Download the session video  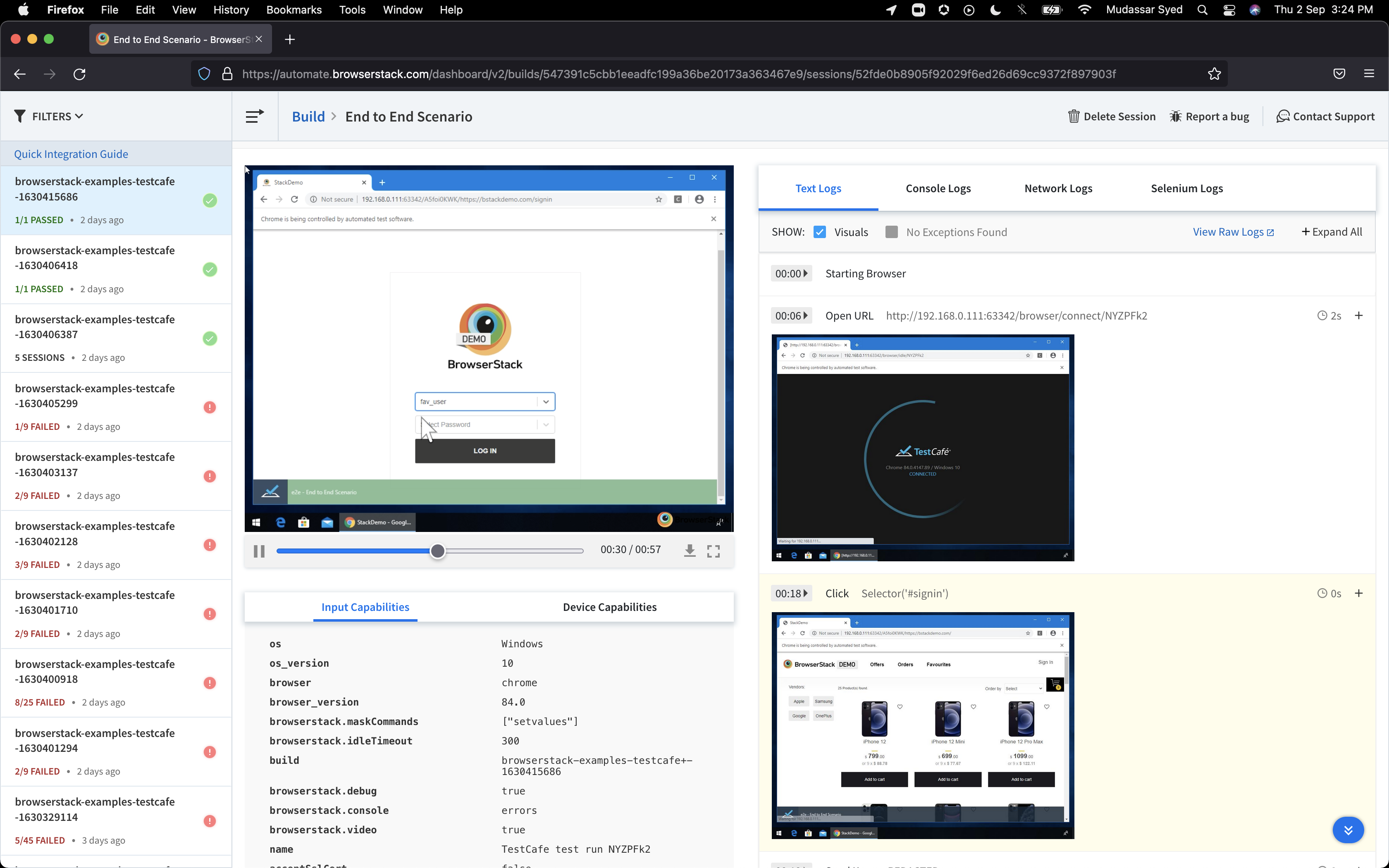[690, 551]
